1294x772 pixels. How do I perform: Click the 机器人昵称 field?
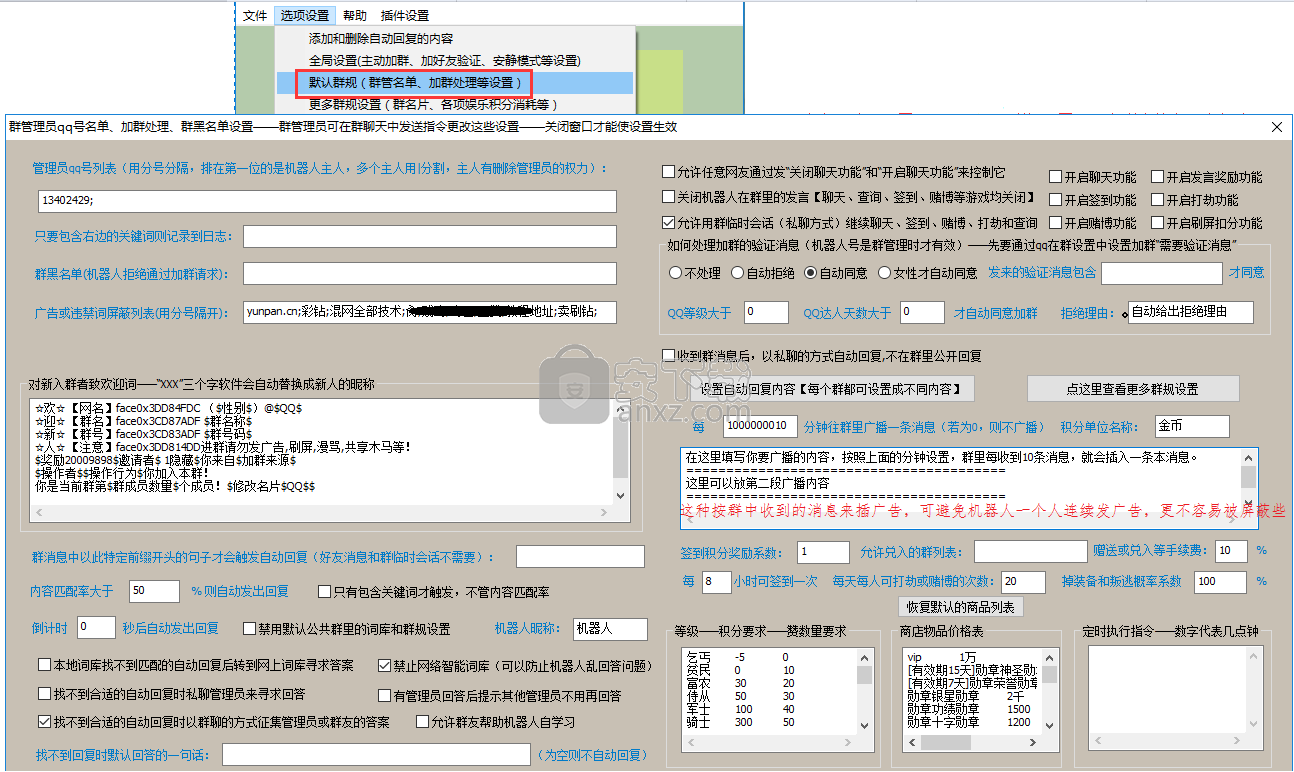(608, 629)
